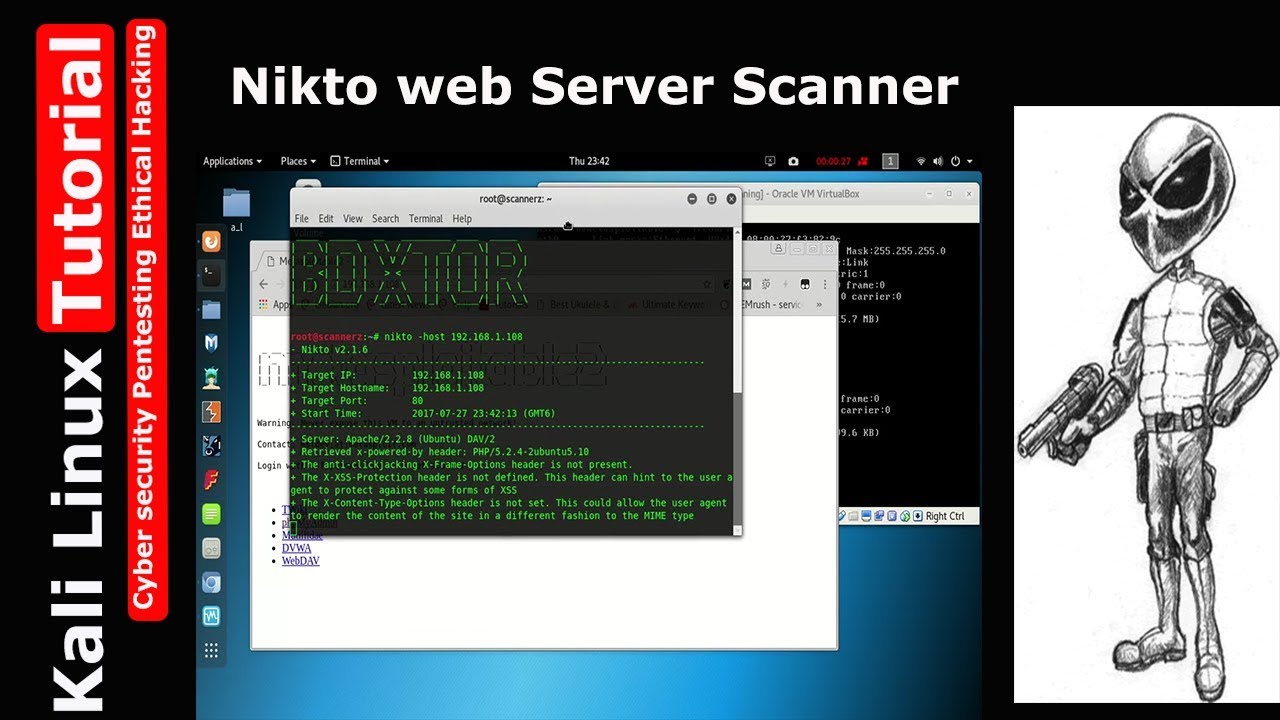Open the Applications menu dropdown
Viewport: 1280px width, 720px height.
(x=232, y=161)
